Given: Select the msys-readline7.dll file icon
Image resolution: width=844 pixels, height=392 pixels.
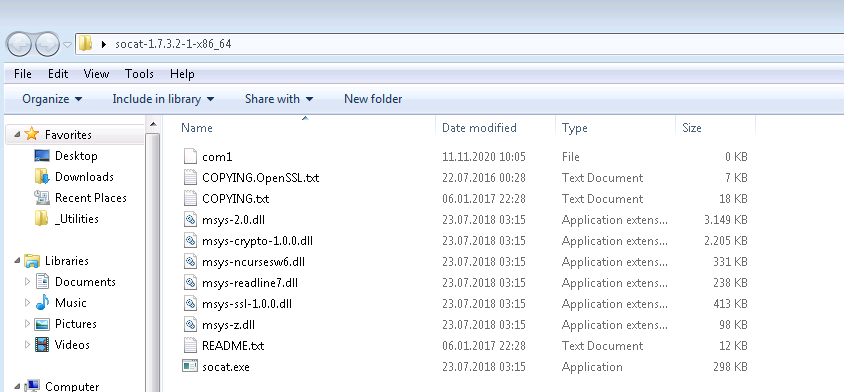Looking at the screenshot, I should click(191, 283).
